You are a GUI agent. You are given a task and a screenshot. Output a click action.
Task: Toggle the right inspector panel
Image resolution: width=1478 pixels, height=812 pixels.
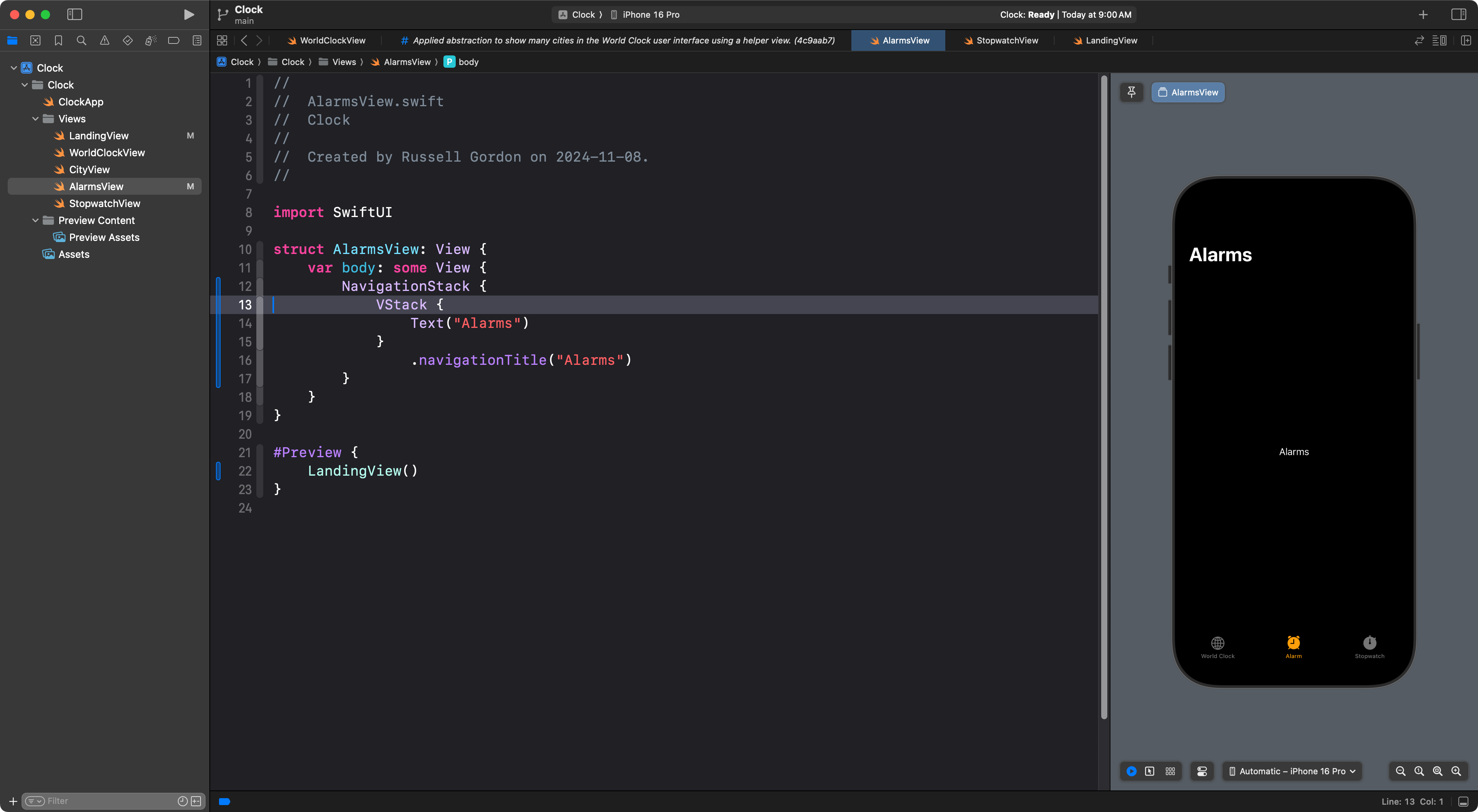tap(1458, 14)
